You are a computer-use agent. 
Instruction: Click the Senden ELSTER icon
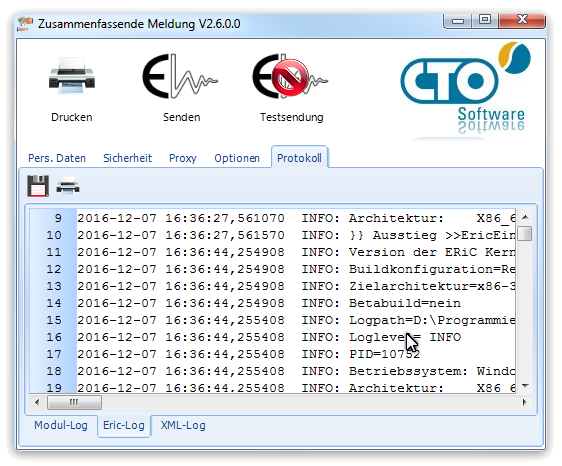pos(180,76)
